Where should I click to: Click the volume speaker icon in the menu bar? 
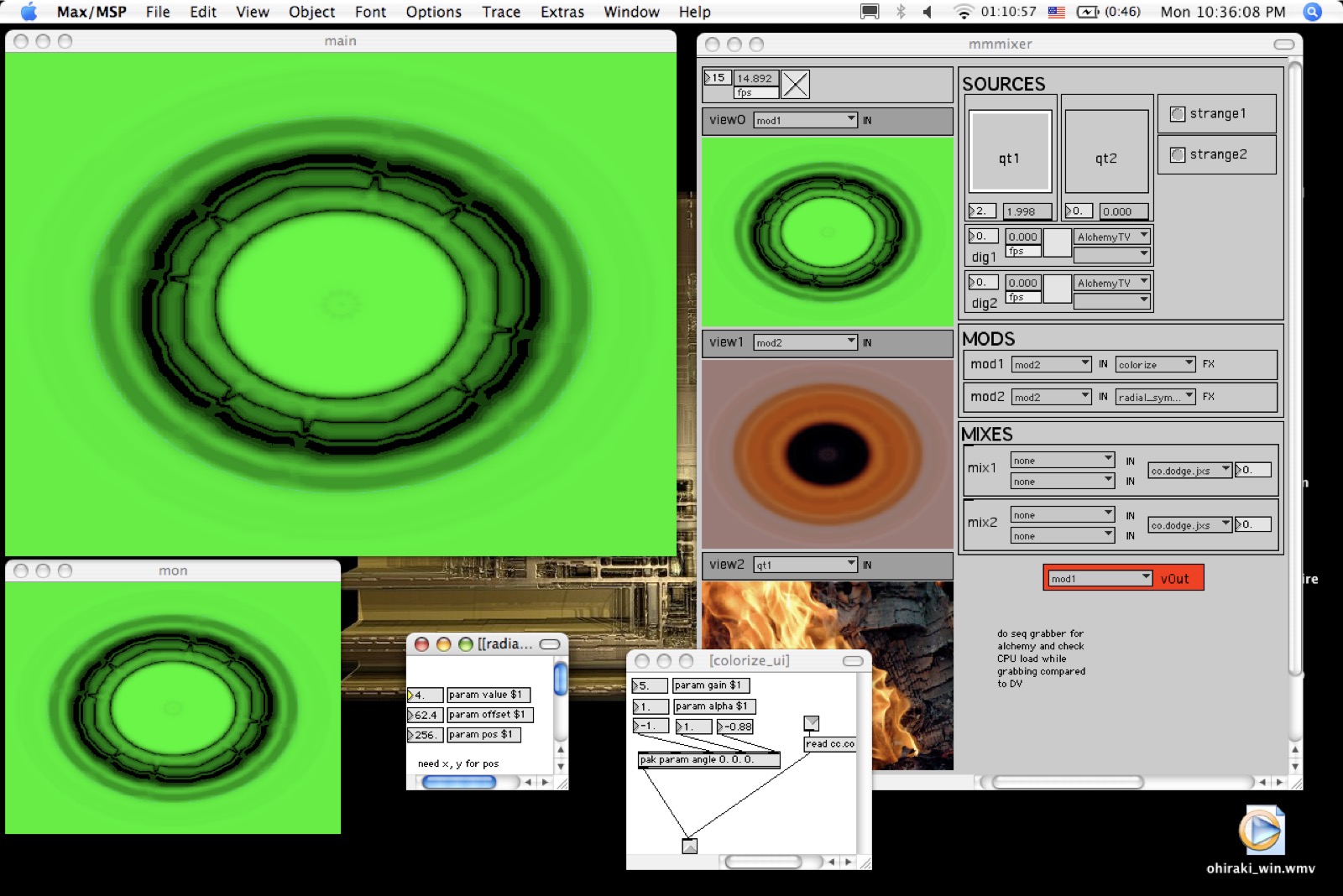click(928, 12)
